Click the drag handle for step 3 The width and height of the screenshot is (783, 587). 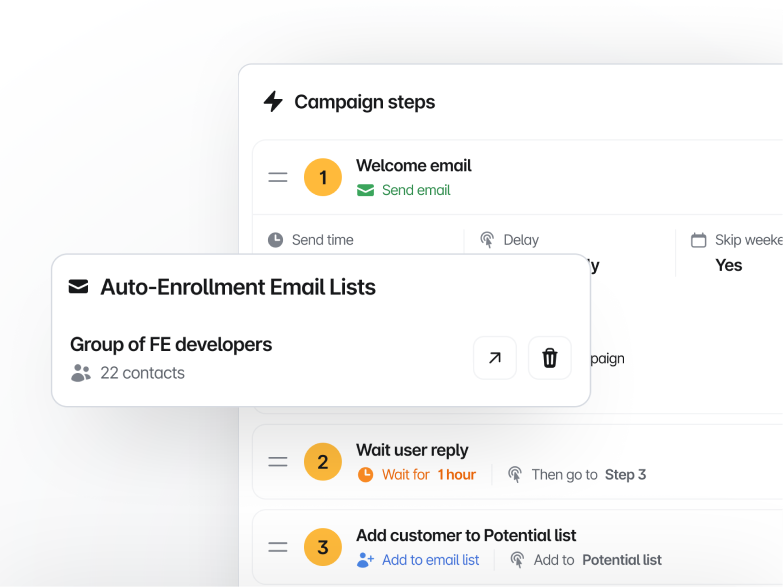(278, 547)
